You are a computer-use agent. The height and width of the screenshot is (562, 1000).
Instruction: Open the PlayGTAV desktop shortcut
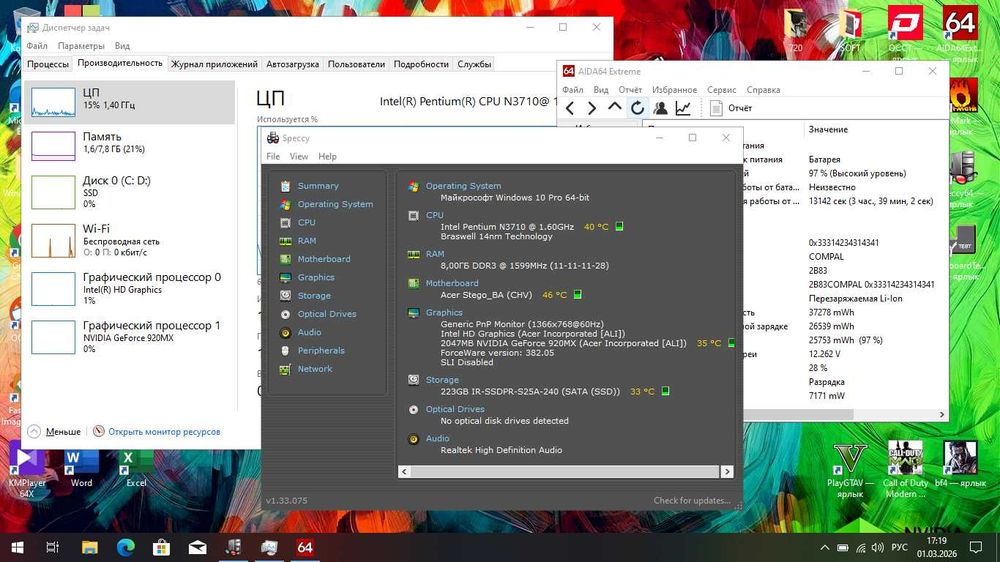[x=850, y=471]
